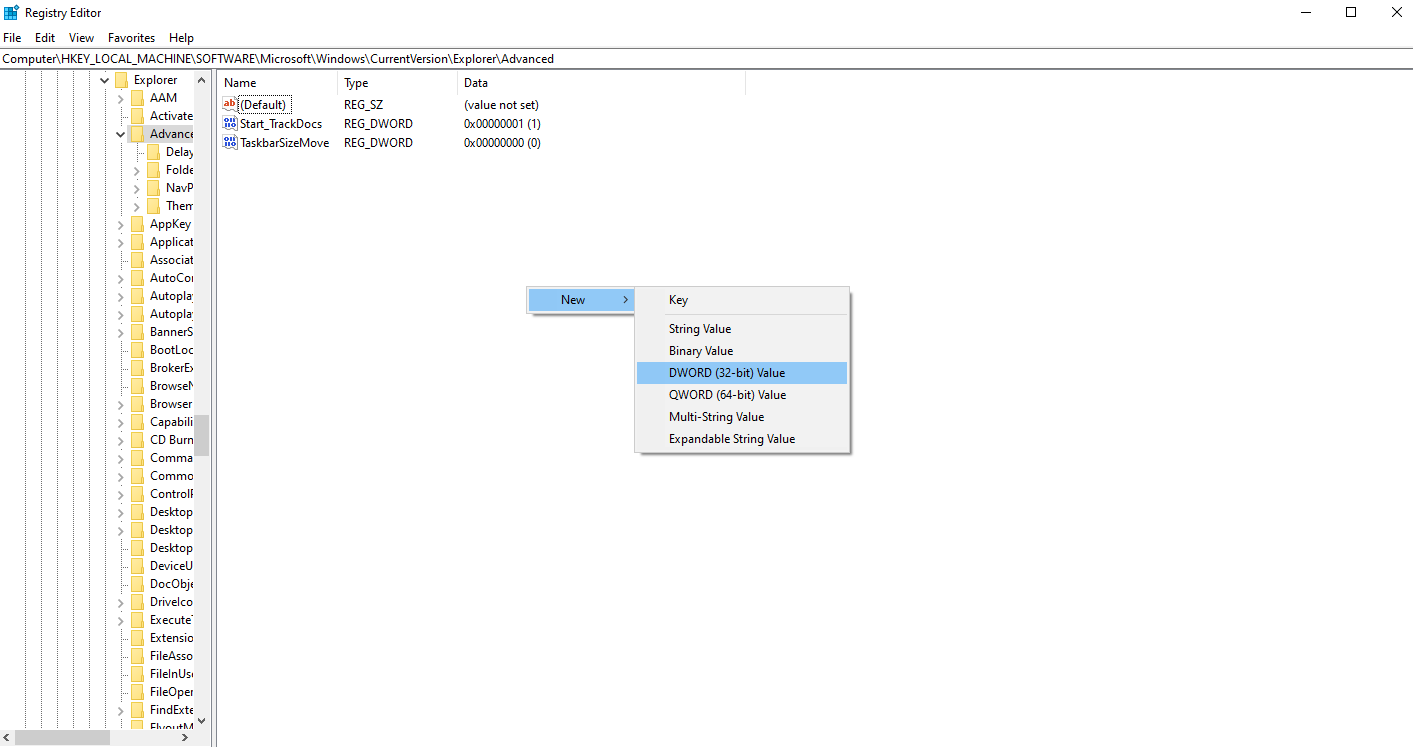Click the DocObje key folder icon
The height and width of the screenshot is (747, 1413).
tap(138, 584)
